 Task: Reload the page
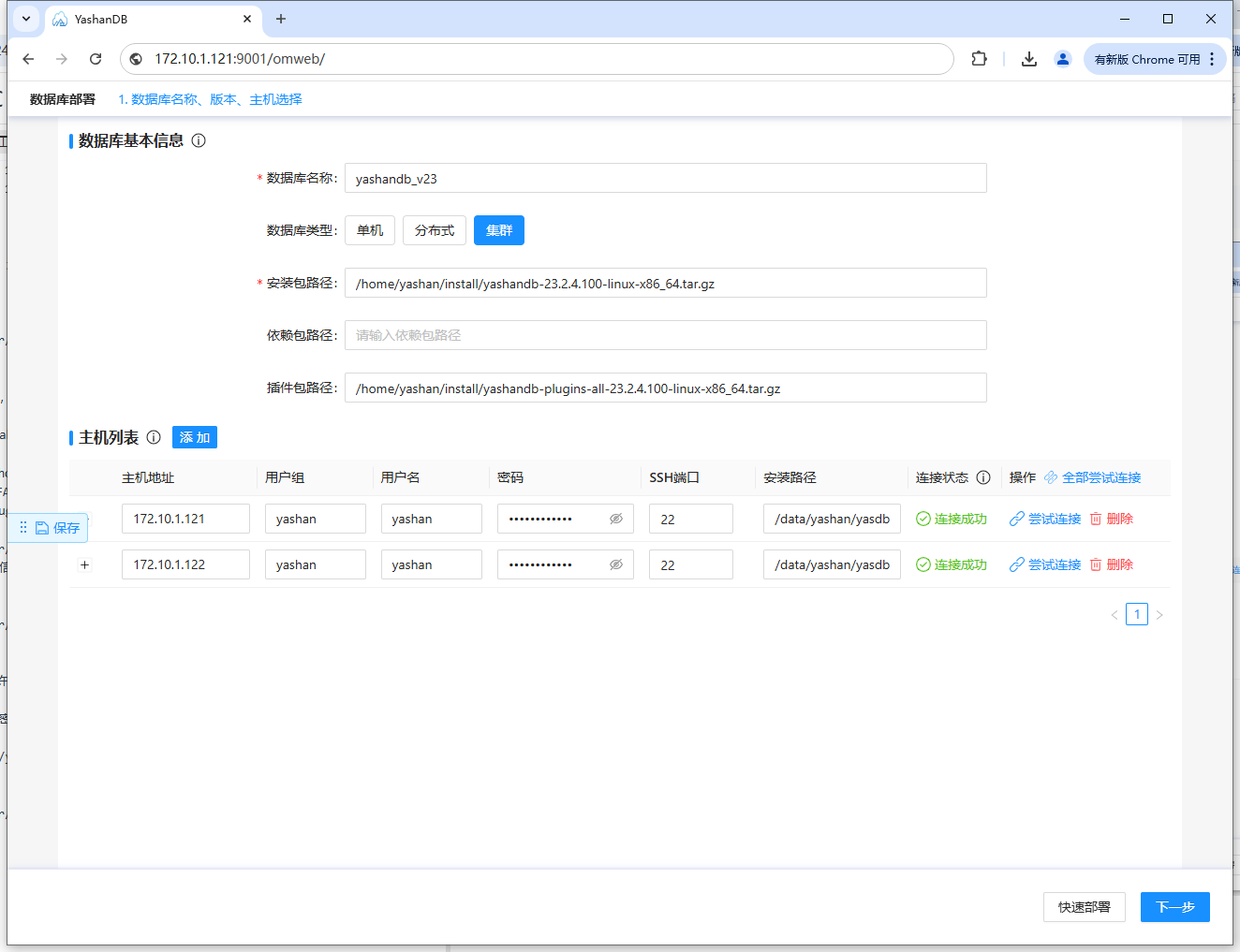click(x=96, y=59)
